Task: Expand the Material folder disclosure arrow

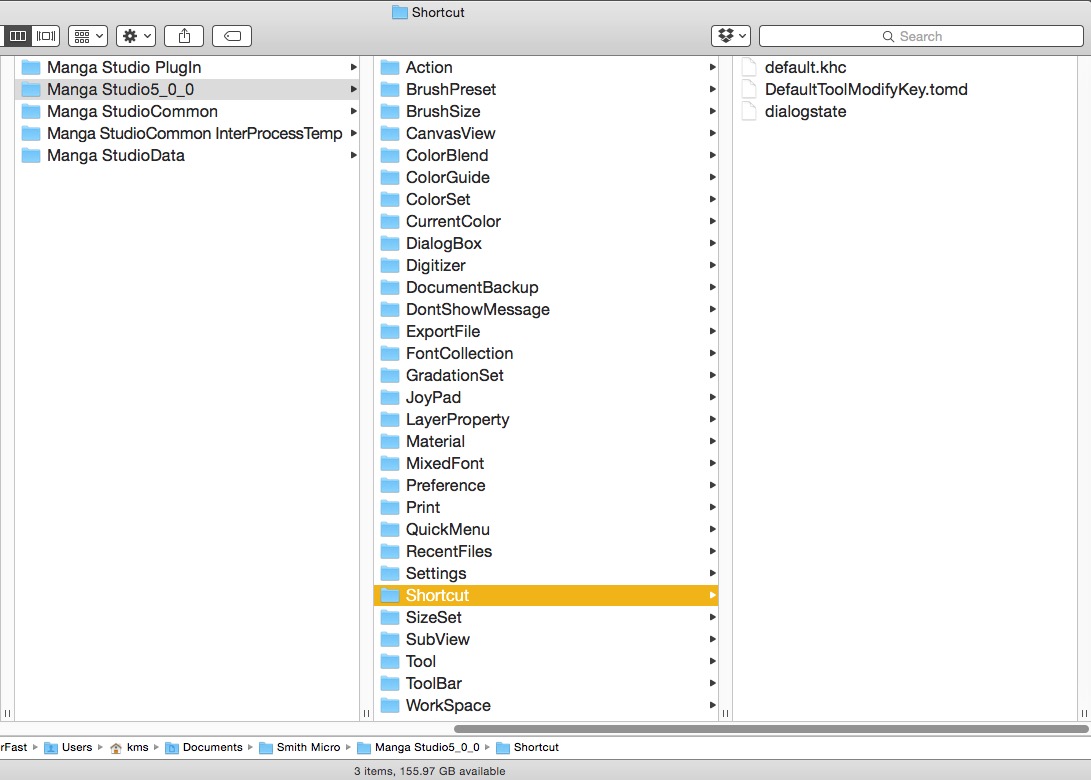Action: (713, 441)
